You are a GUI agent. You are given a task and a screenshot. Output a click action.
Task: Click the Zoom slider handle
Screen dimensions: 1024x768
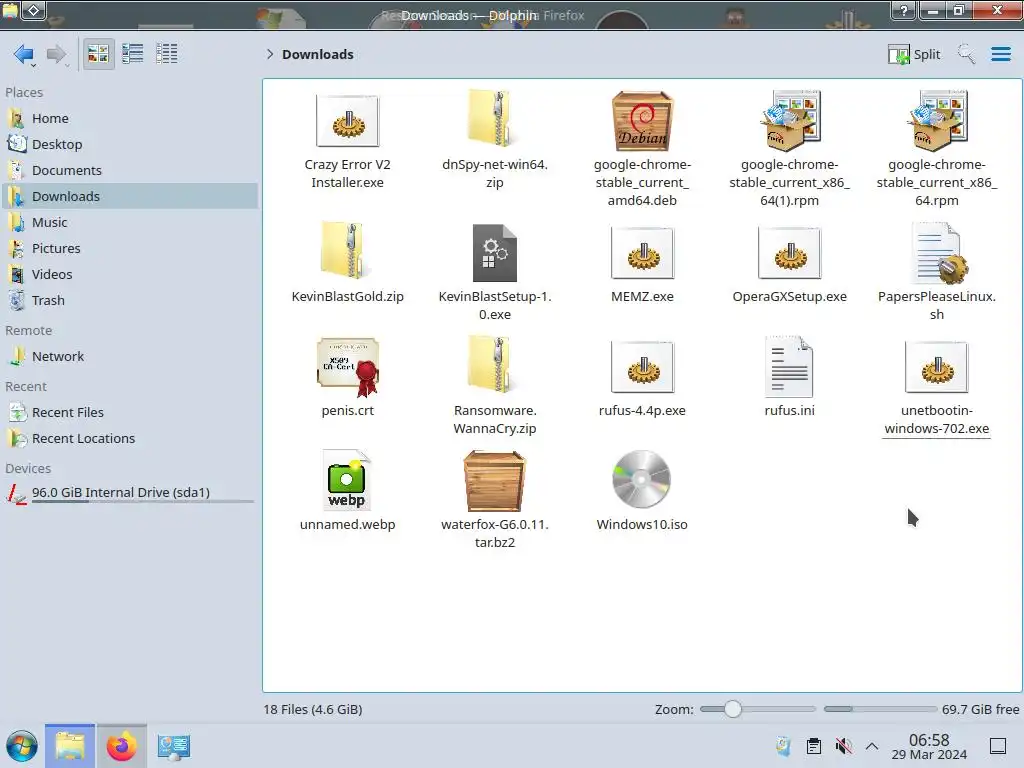[733, 709]
